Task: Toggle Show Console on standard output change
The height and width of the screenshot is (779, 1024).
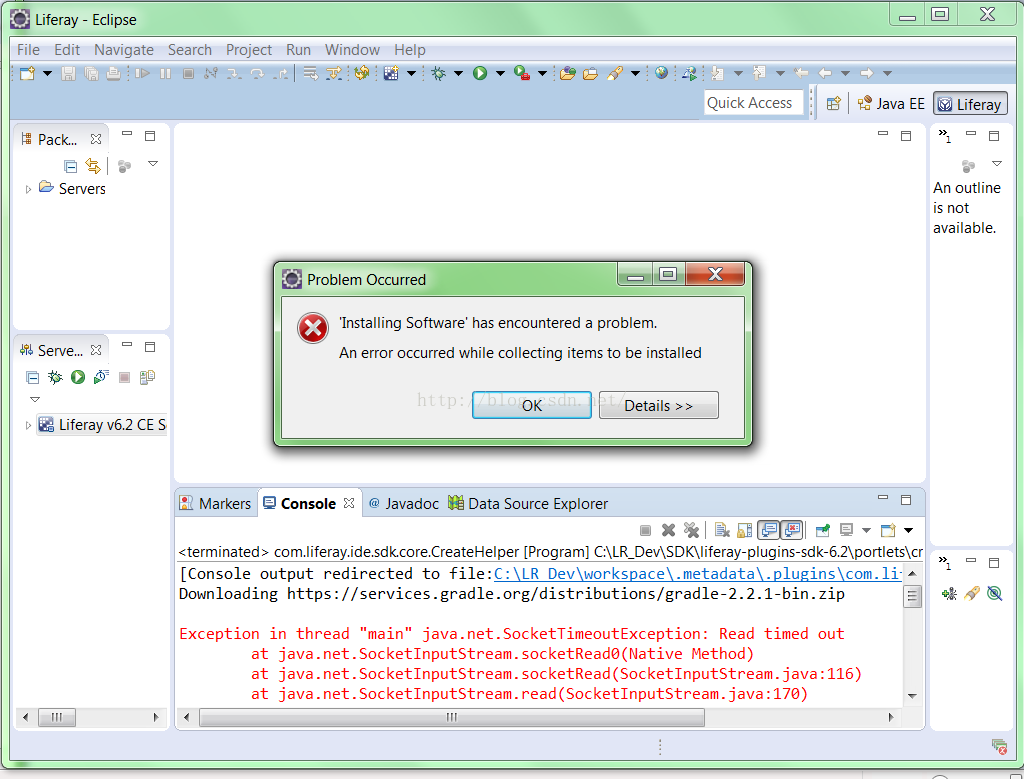Action: click(769, 530)
